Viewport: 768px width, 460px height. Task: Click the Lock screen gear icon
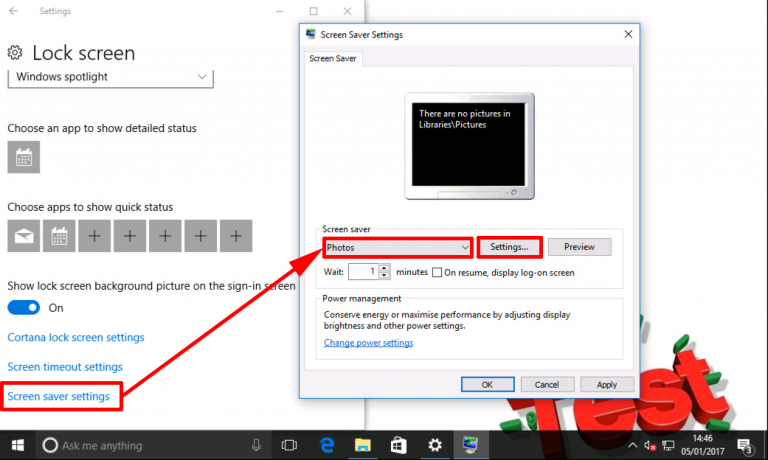click(x=15, y=52)
